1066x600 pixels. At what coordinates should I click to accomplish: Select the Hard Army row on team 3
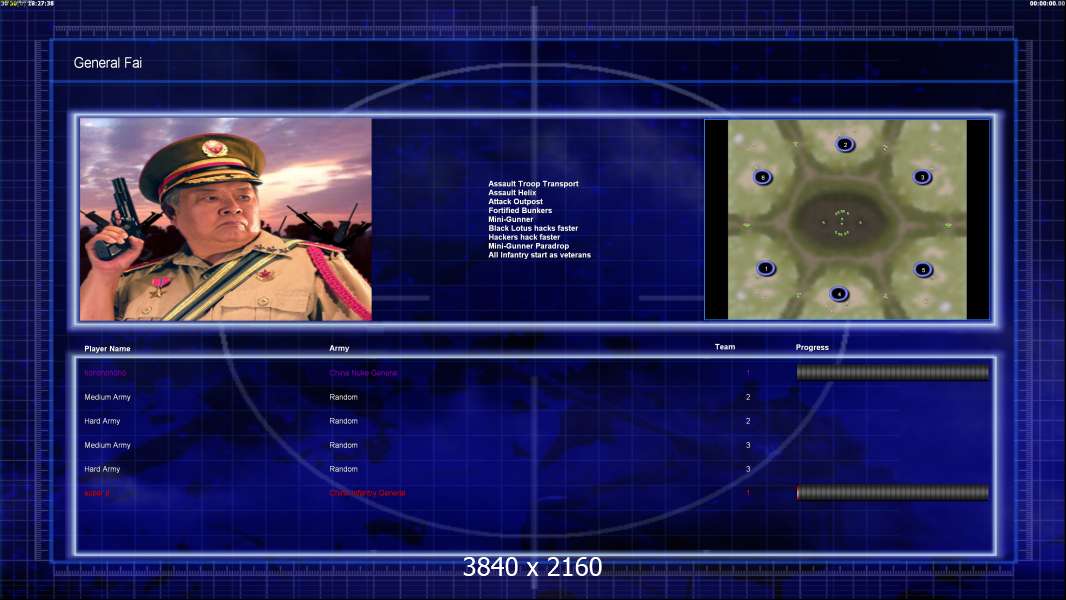coord(536,469)
